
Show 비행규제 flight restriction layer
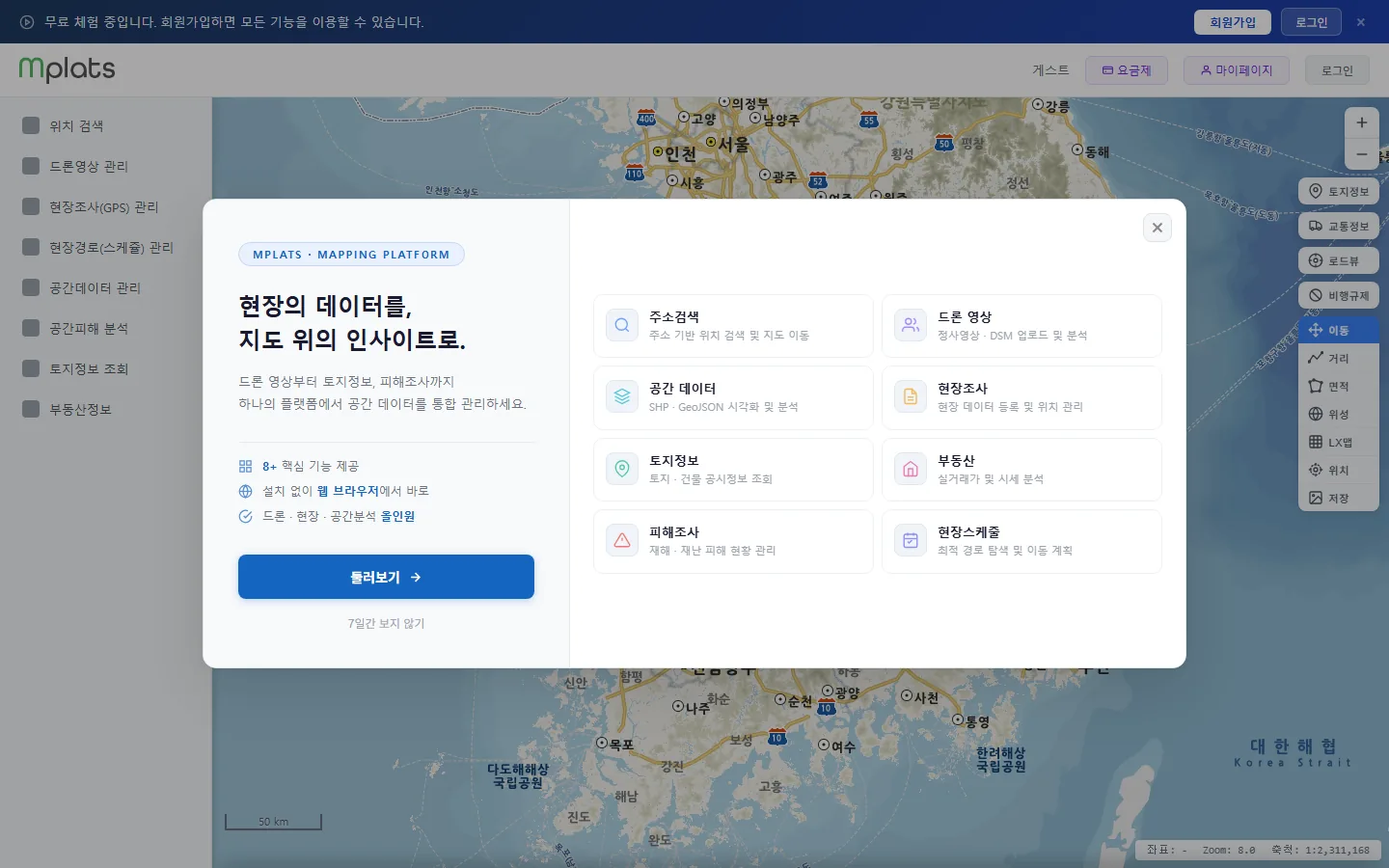(x=1338, y=295)
